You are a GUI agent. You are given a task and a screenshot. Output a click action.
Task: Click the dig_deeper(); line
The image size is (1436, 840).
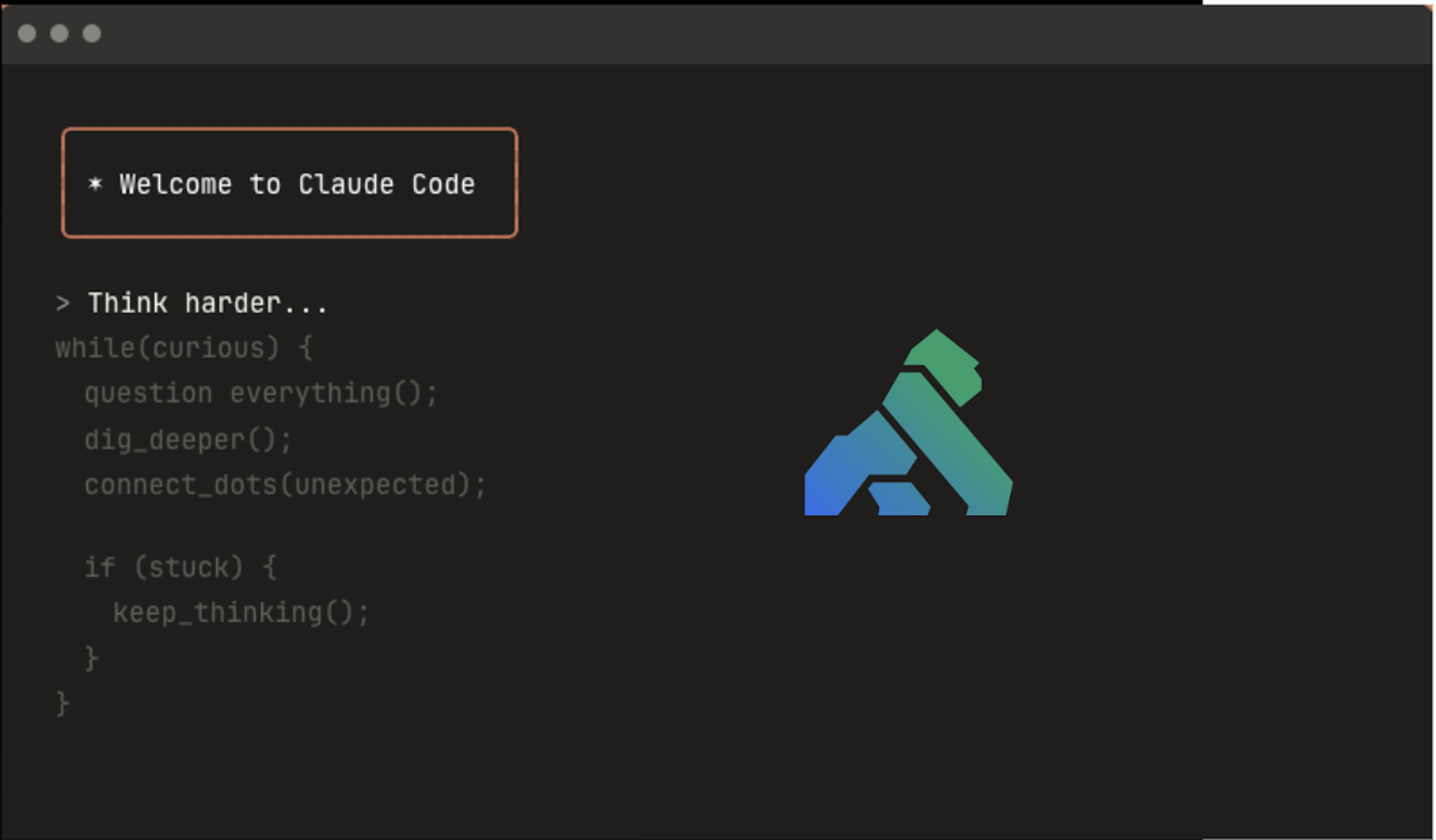tap(188, 440)
